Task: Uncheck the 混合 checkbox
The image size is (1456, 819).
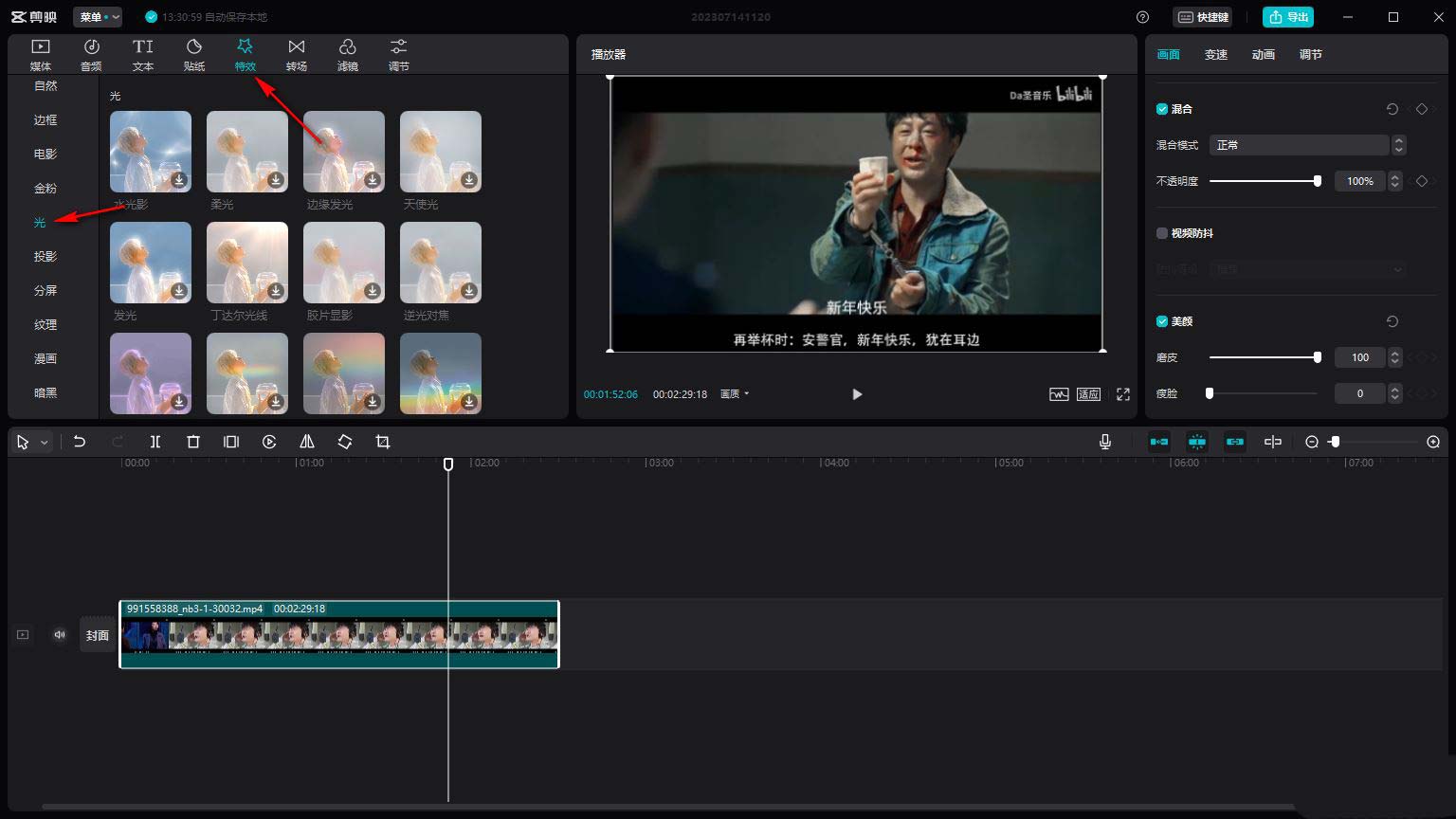Action: [x=1162, y=109]
